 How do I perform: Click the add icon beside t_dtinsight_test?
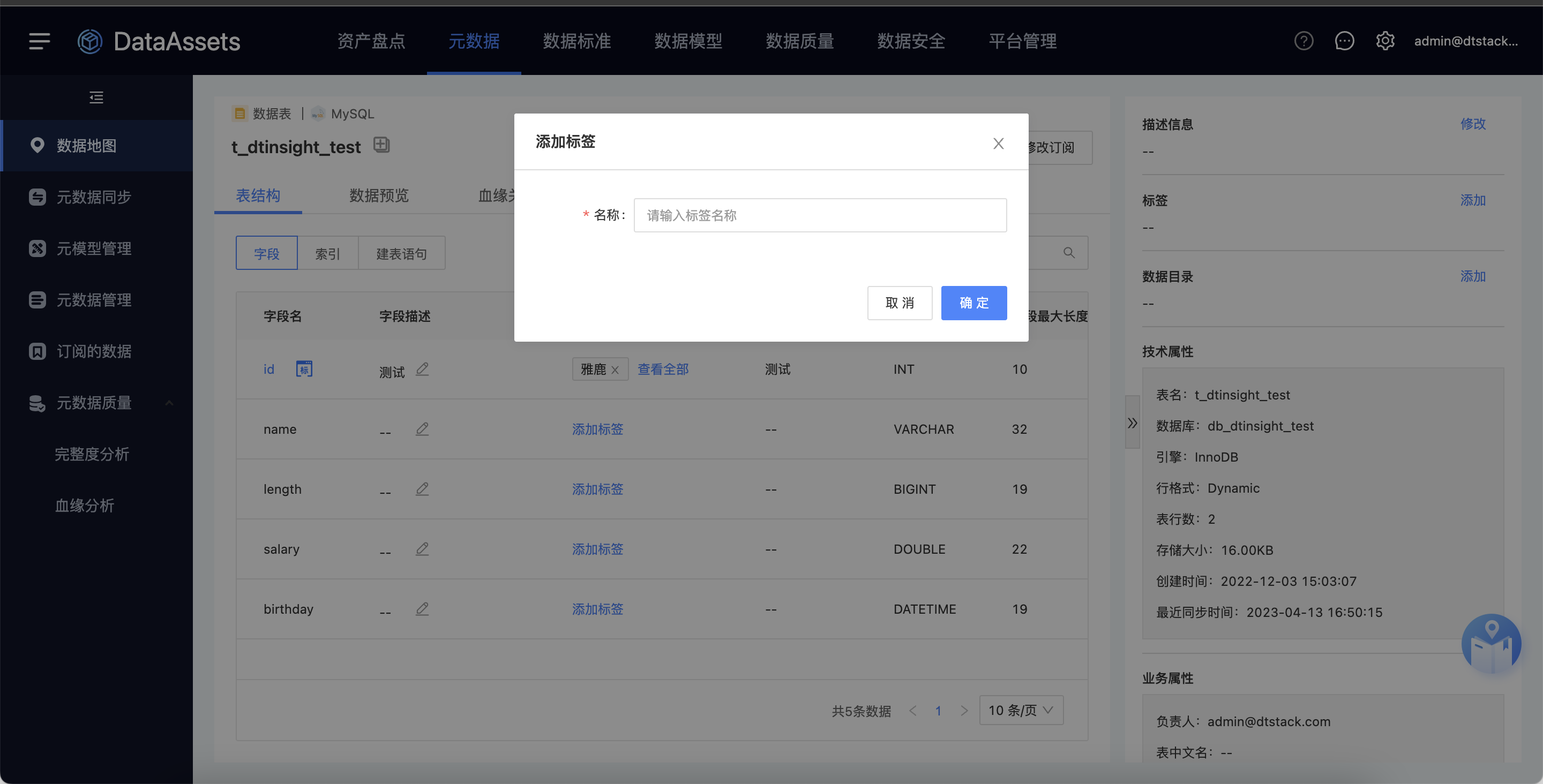pos(381,145)
